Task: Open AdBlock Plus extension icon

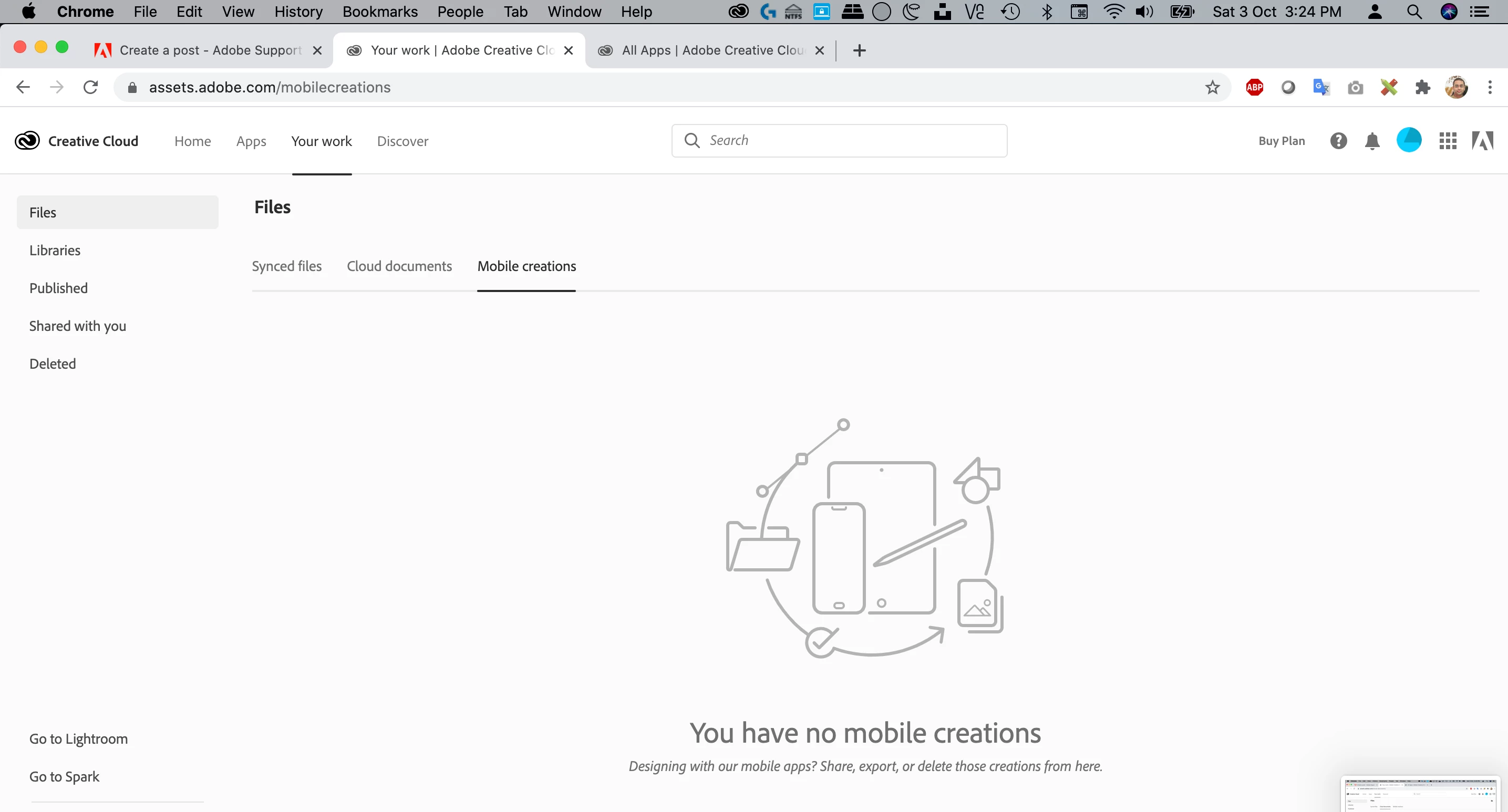Action: [x=1254, y=88]
